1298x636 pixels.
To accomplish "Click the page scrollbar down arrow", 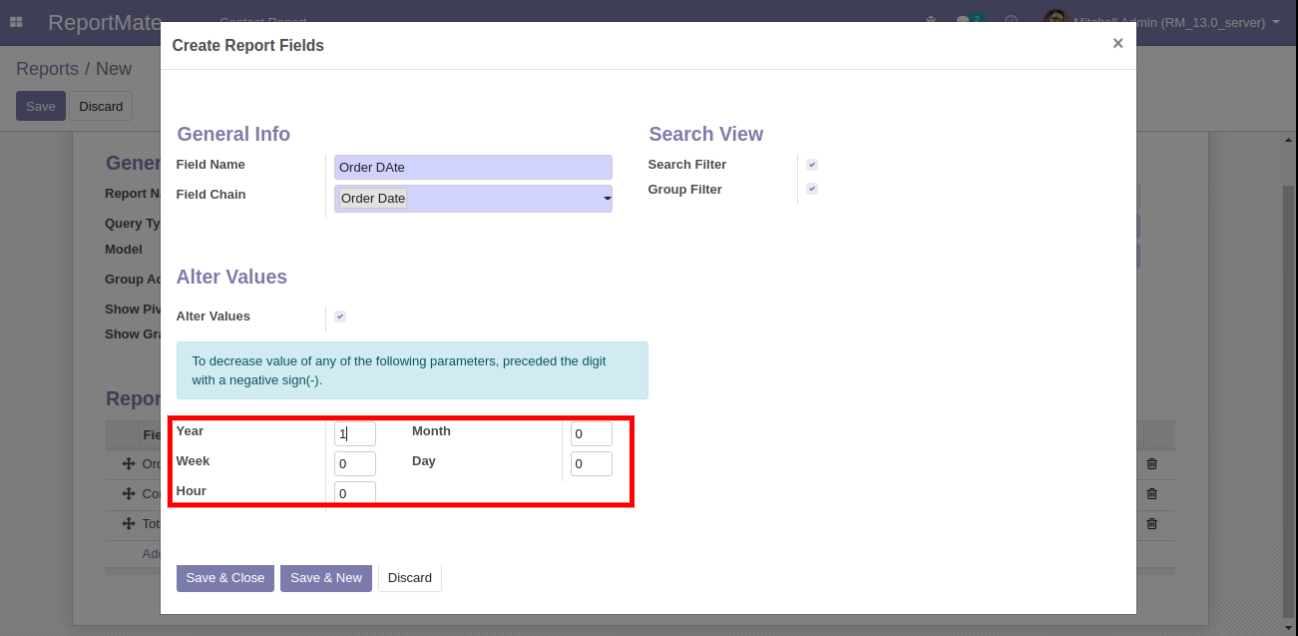I will (1288, 626).
